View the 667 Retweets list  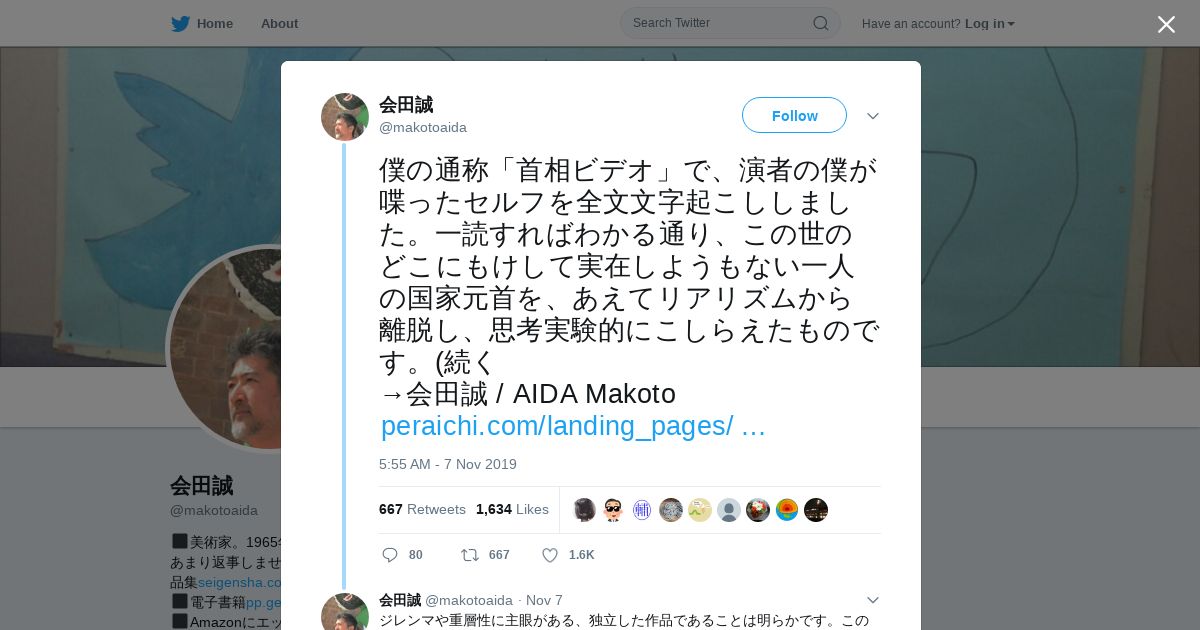pos(422,509)
